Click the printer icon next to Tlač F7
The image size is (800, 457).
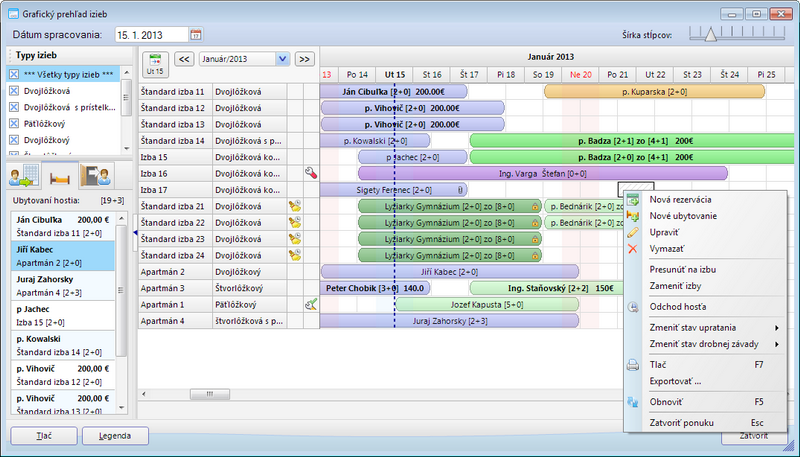coord(633,365)
